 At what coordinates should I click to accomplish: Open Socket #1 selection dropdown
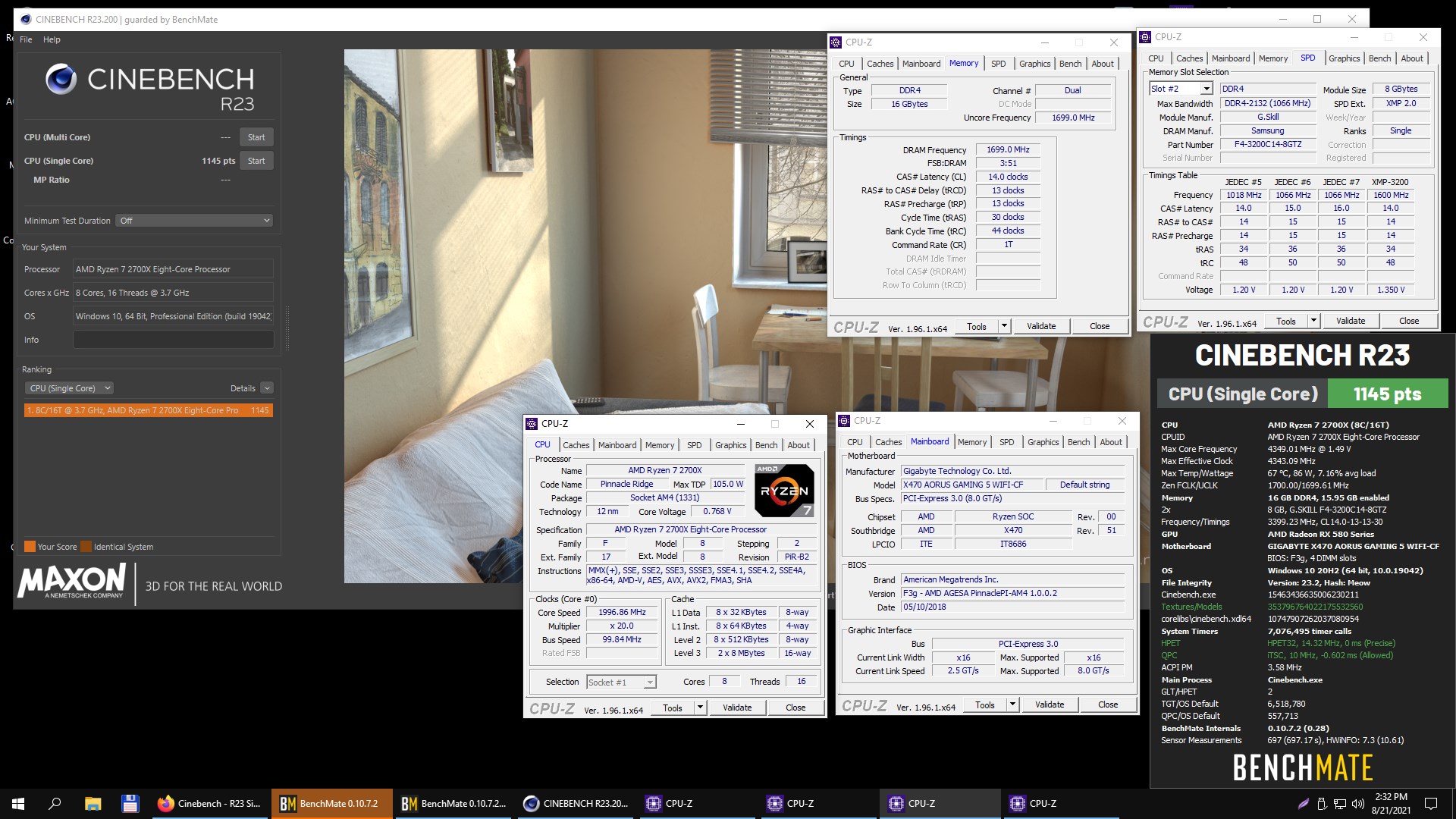pyautogui.click(x=621, y=682)
